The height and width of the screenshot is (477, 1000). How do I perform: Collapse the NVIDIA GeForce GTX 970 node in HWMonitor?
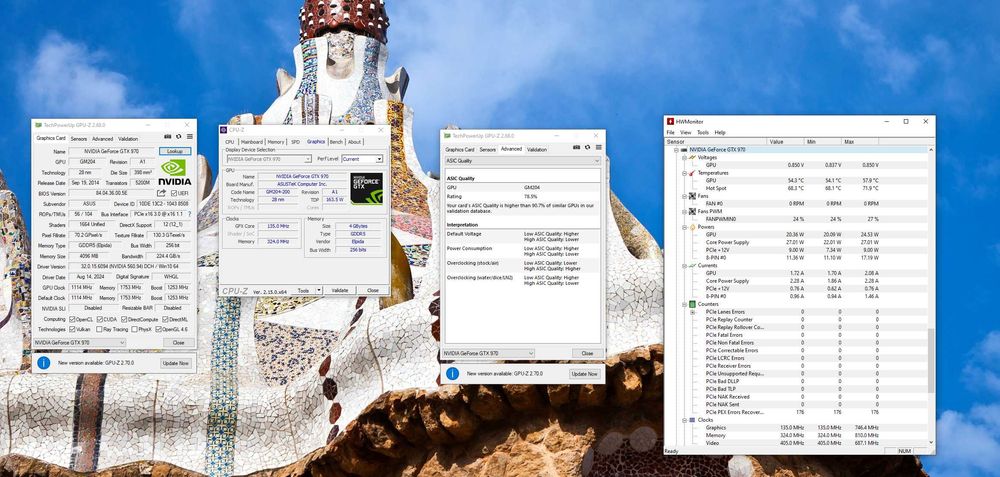coord(676,149)
